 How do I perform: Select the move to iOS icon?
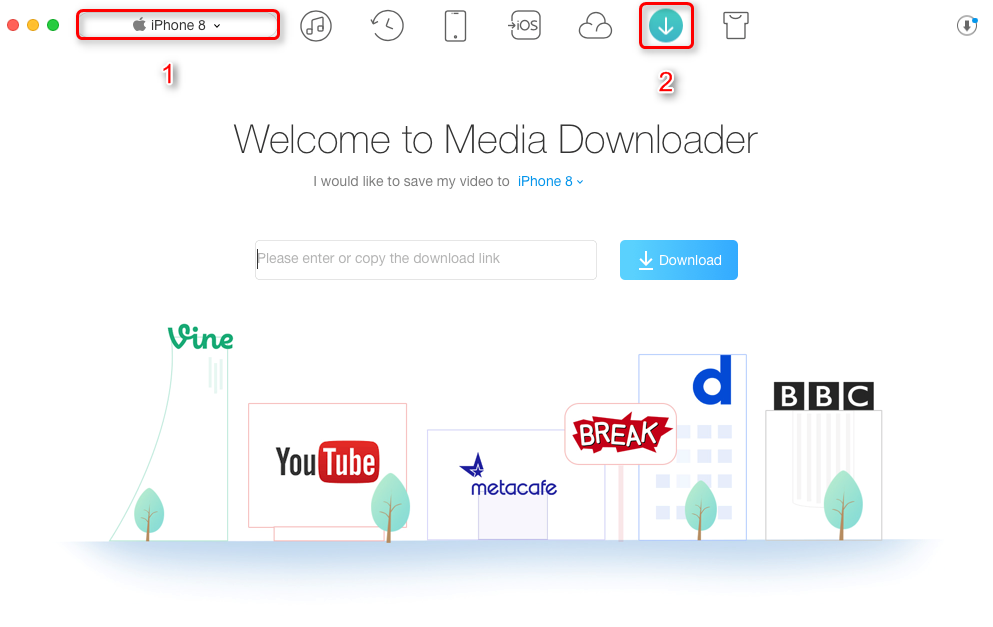tap(524, 25)
